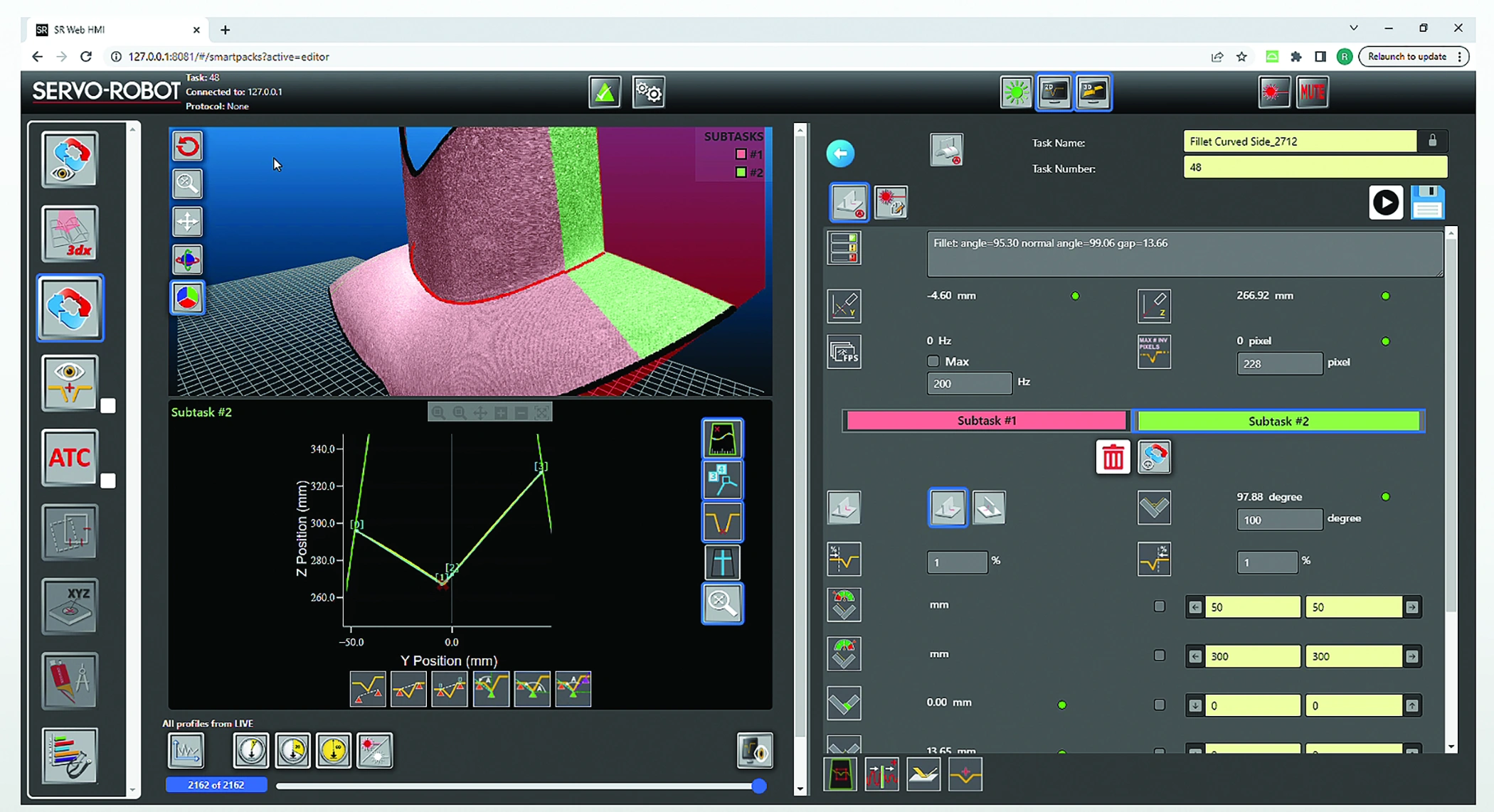Click the green #2 subtask legend swatch
Image resolution: width=1494 pixels, height=812 pixels.
(741, 173)
